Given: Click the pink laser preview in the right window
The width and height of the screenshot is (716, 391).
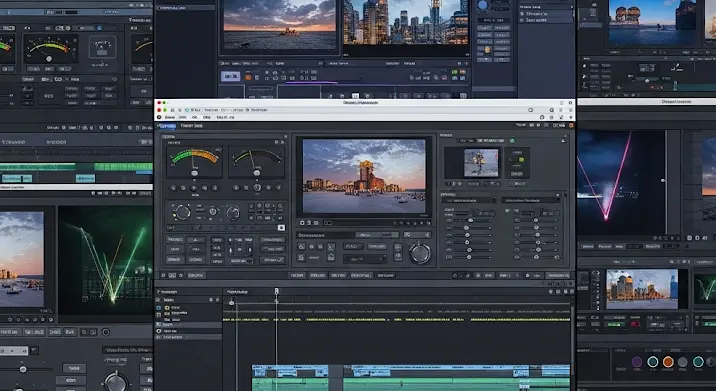Looking at the screenshot, I should [621, 182].
